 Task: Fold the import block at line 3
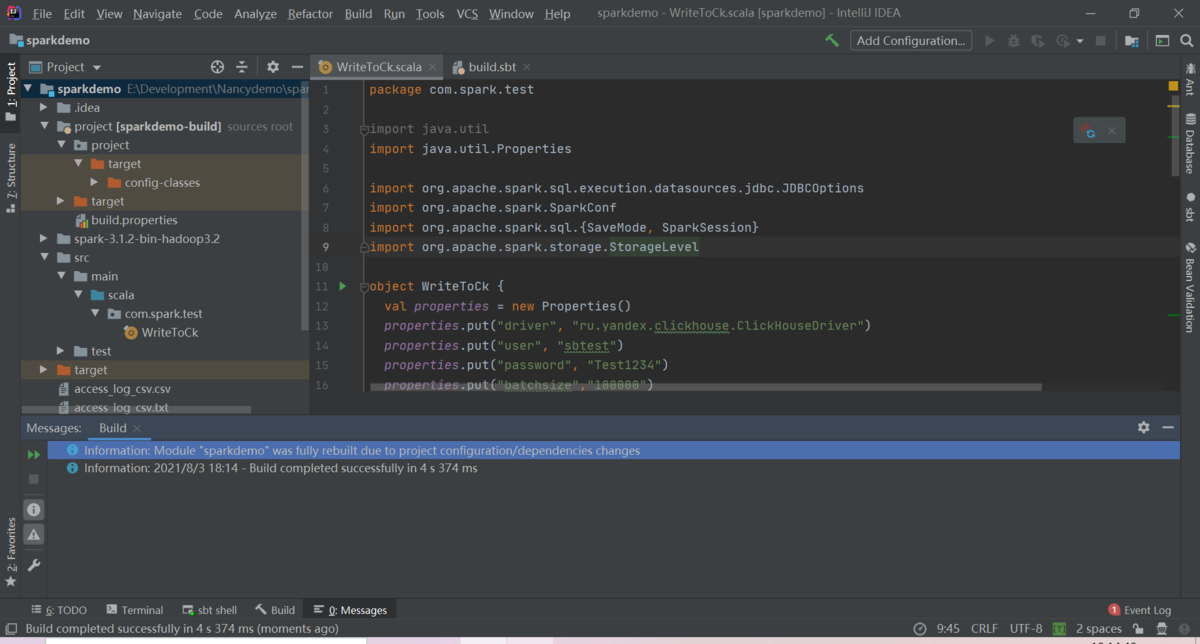[365, 129]
